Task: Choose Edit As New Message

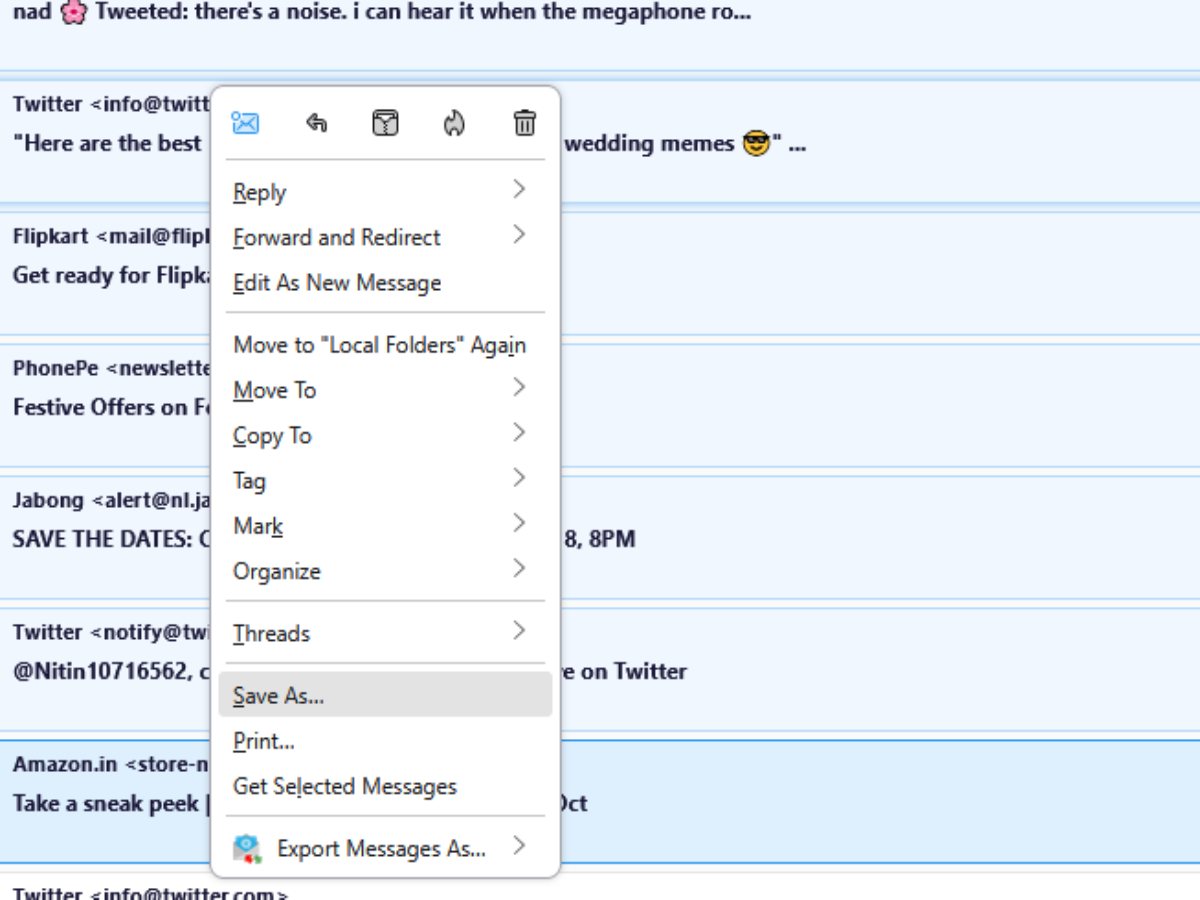Action: (x=385, y=282)
